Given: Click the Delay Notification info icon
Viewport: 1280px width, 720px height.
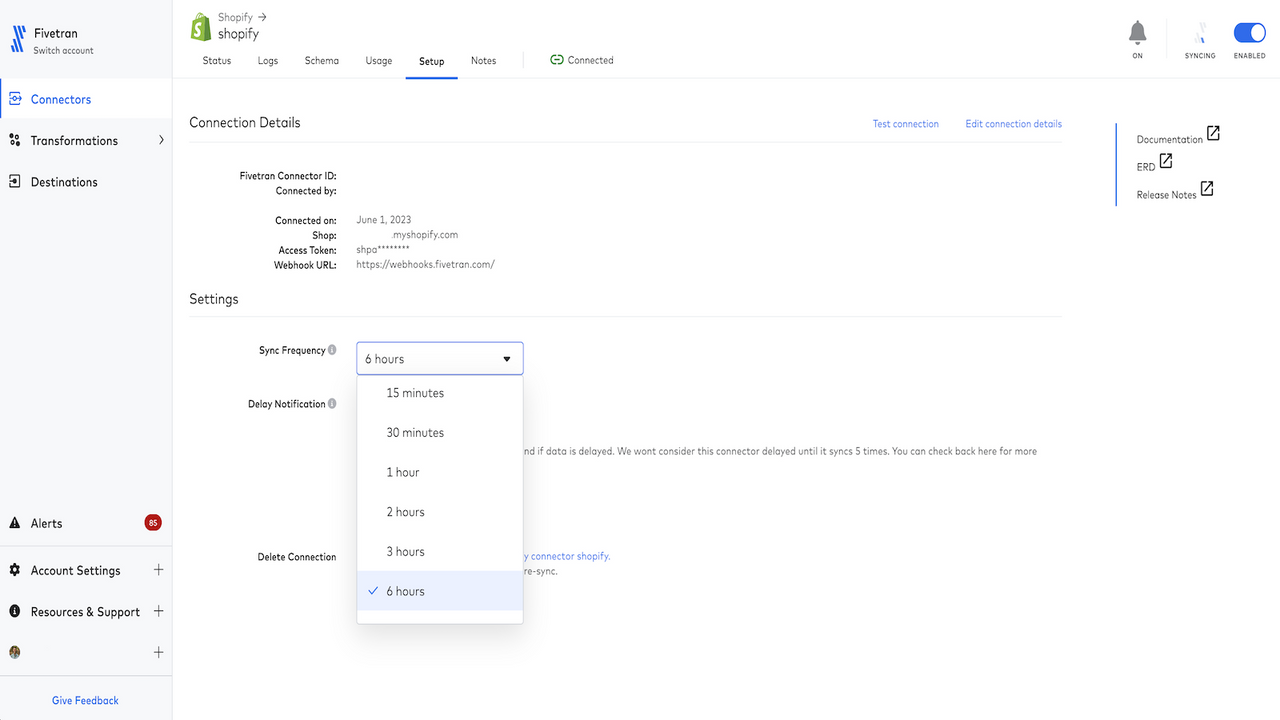Looking at the screenshot, I should tap(332, 404).
